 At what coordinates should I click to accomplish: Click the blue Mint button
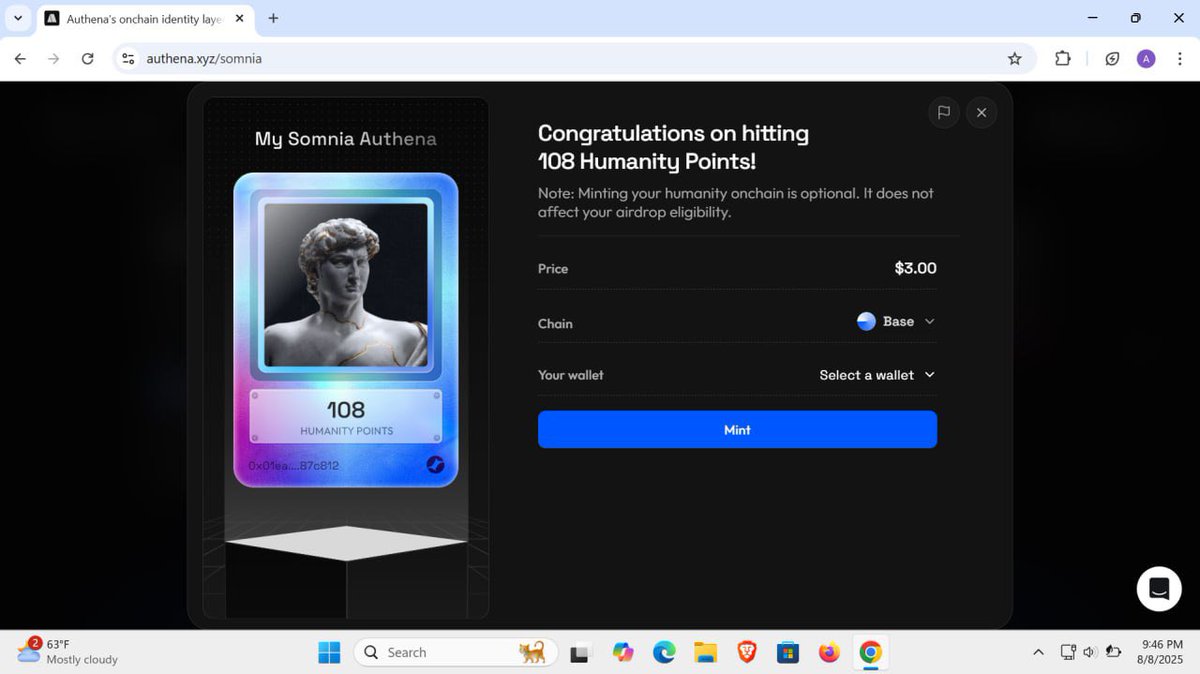coord(737,429)
